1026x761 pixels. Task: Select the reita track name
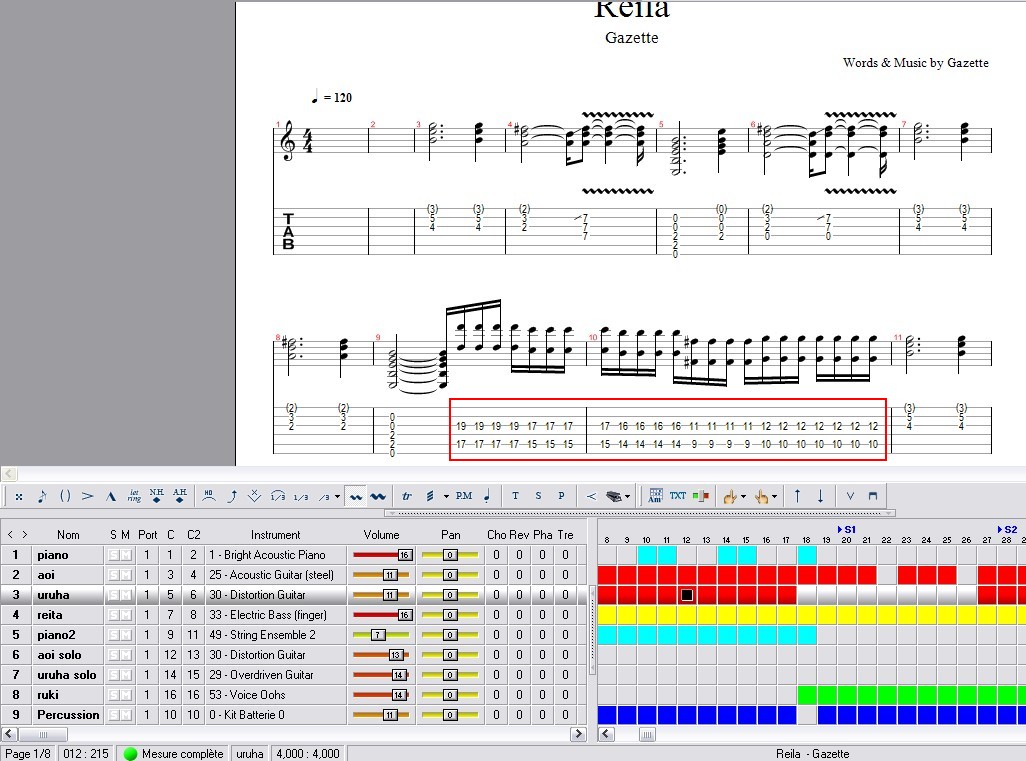coord(50,615)
